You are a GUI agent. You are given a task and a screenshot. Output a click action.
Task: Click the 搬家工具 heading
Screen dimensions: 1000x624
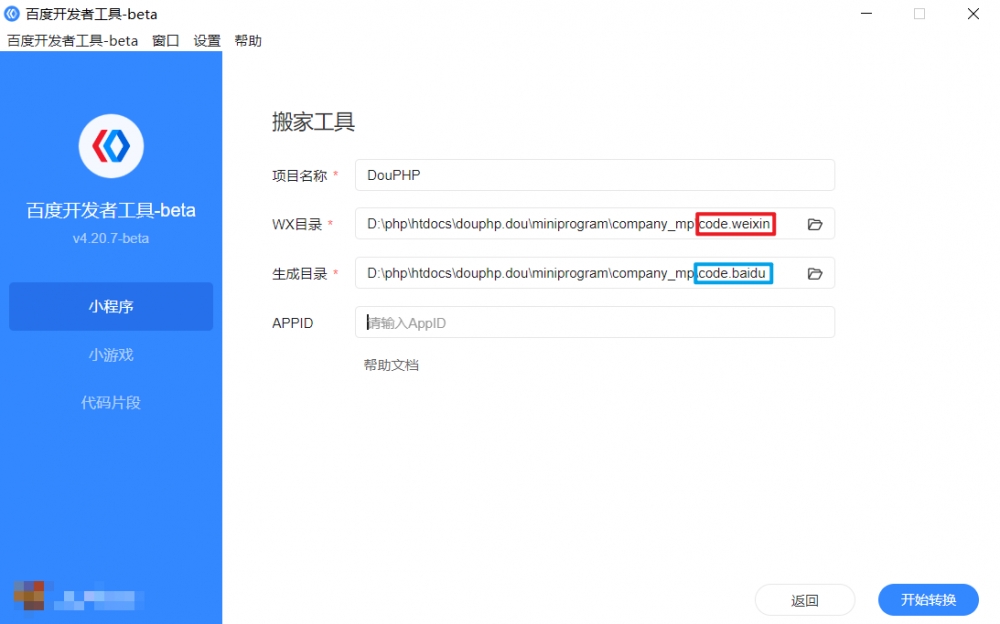313,121
